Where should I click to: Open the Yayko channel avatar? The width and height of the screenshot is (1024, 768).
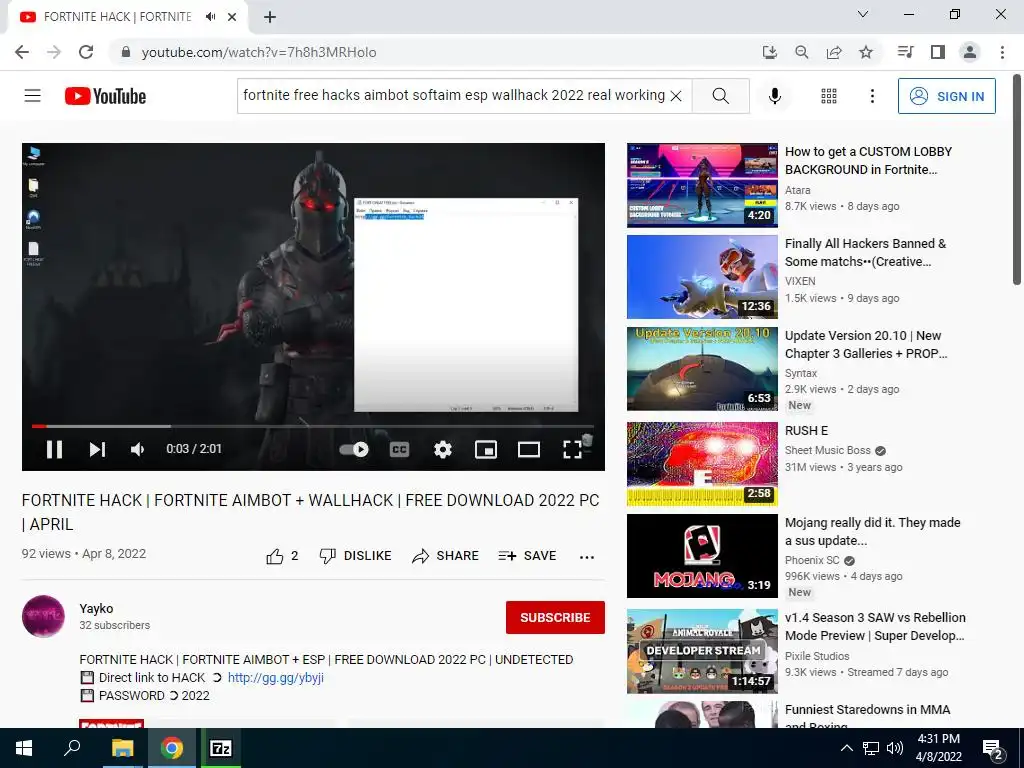coord(43,616)
